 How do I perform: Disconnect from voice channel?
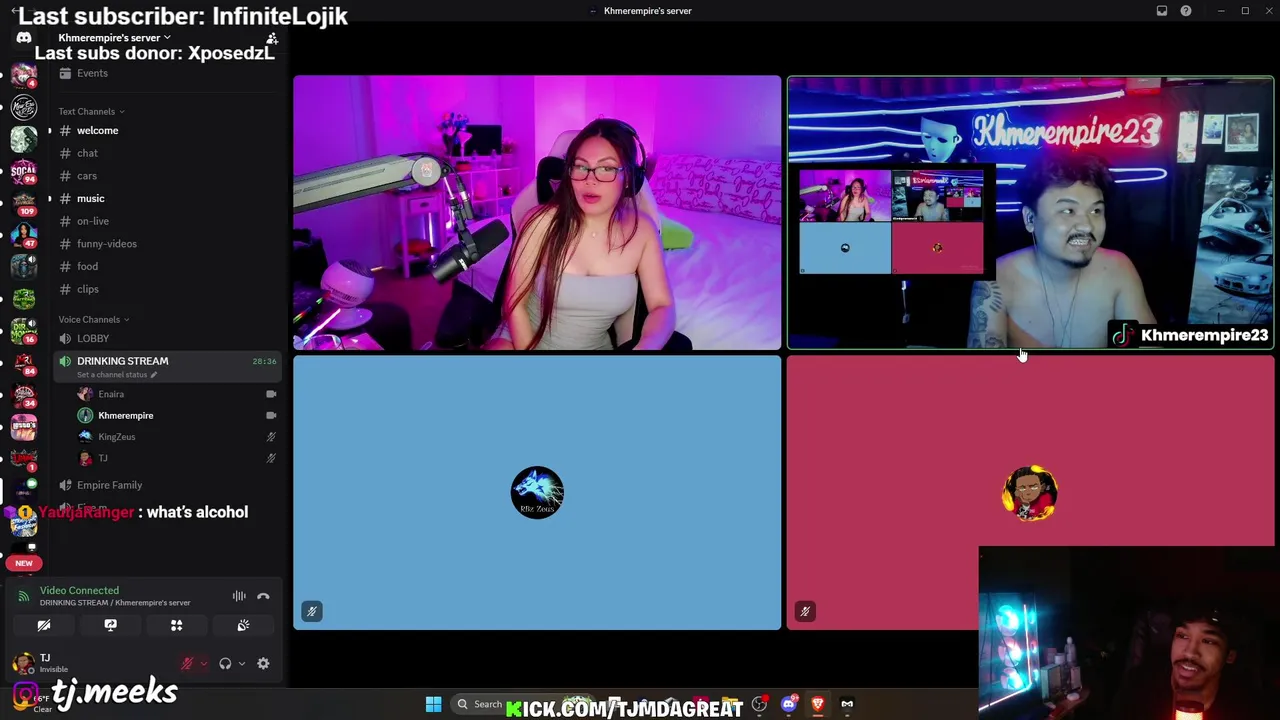tap(263, 596)
